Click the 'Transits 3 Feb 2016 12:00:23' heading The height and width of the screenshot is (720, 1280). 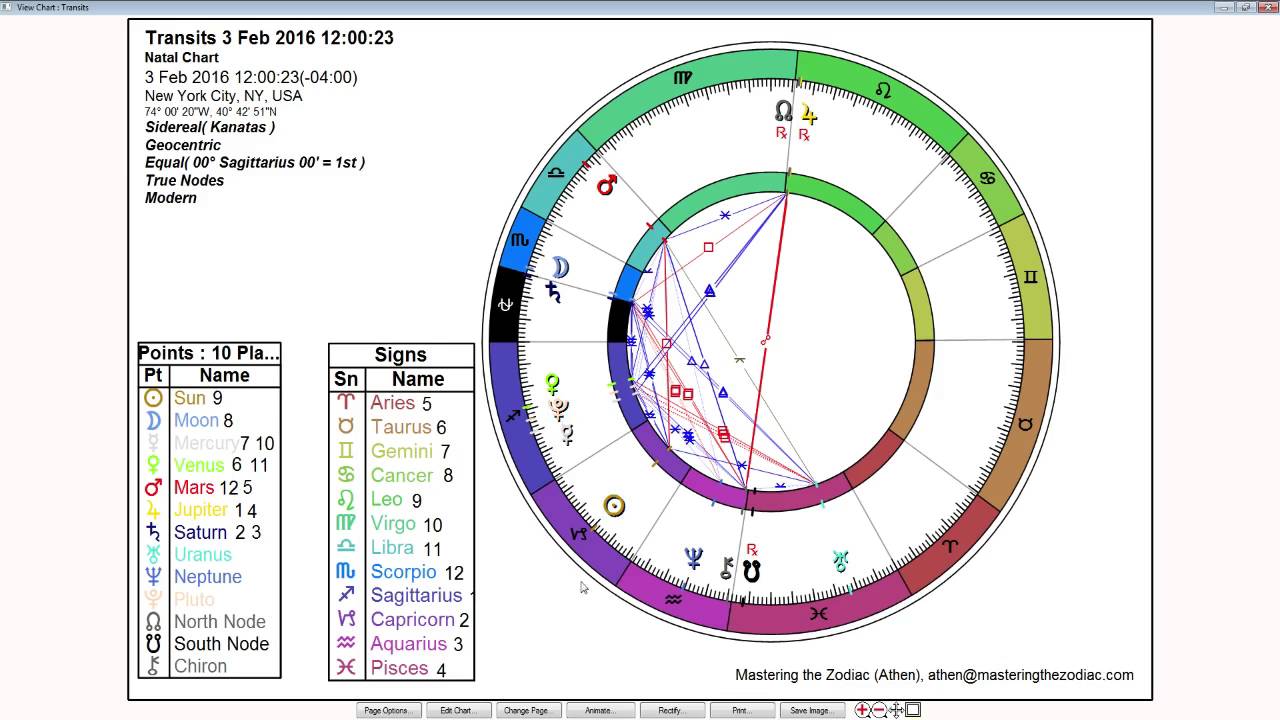click(269, 38)
